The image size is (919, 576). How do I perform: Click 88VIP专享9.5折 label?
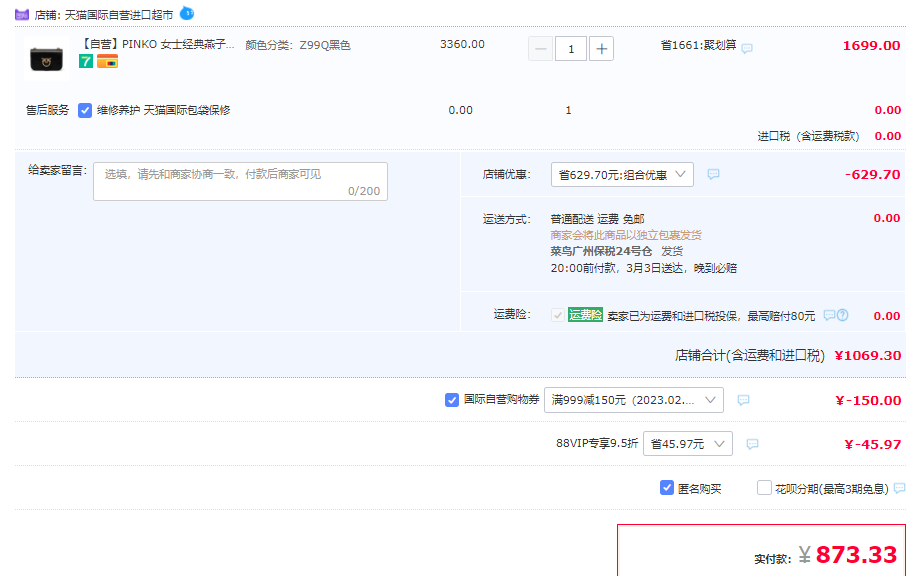click(597, 443)
